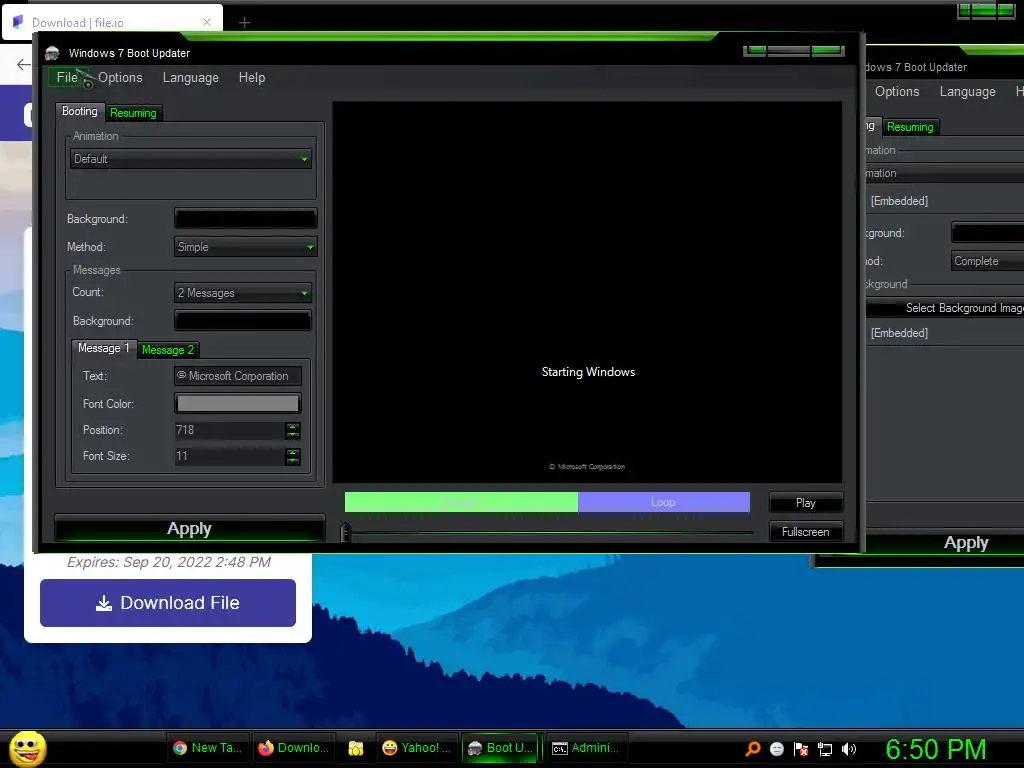
Task: Go back in the browser
Action: 24,64
